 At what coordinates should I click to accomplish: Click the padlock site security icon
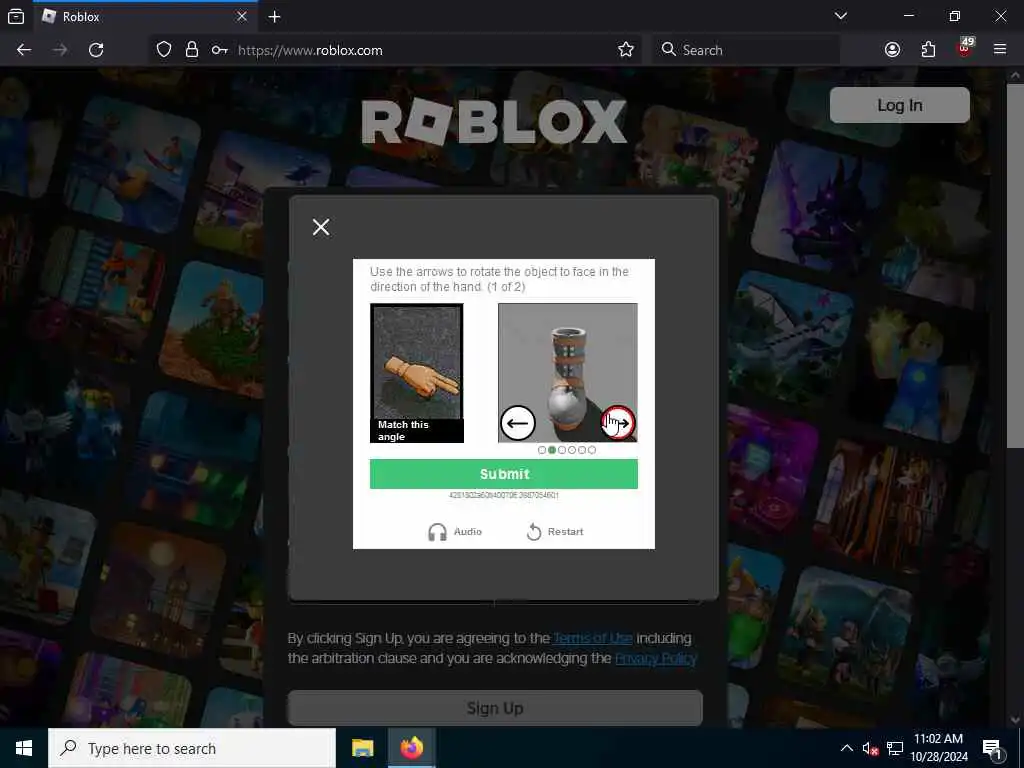(191, 50)
